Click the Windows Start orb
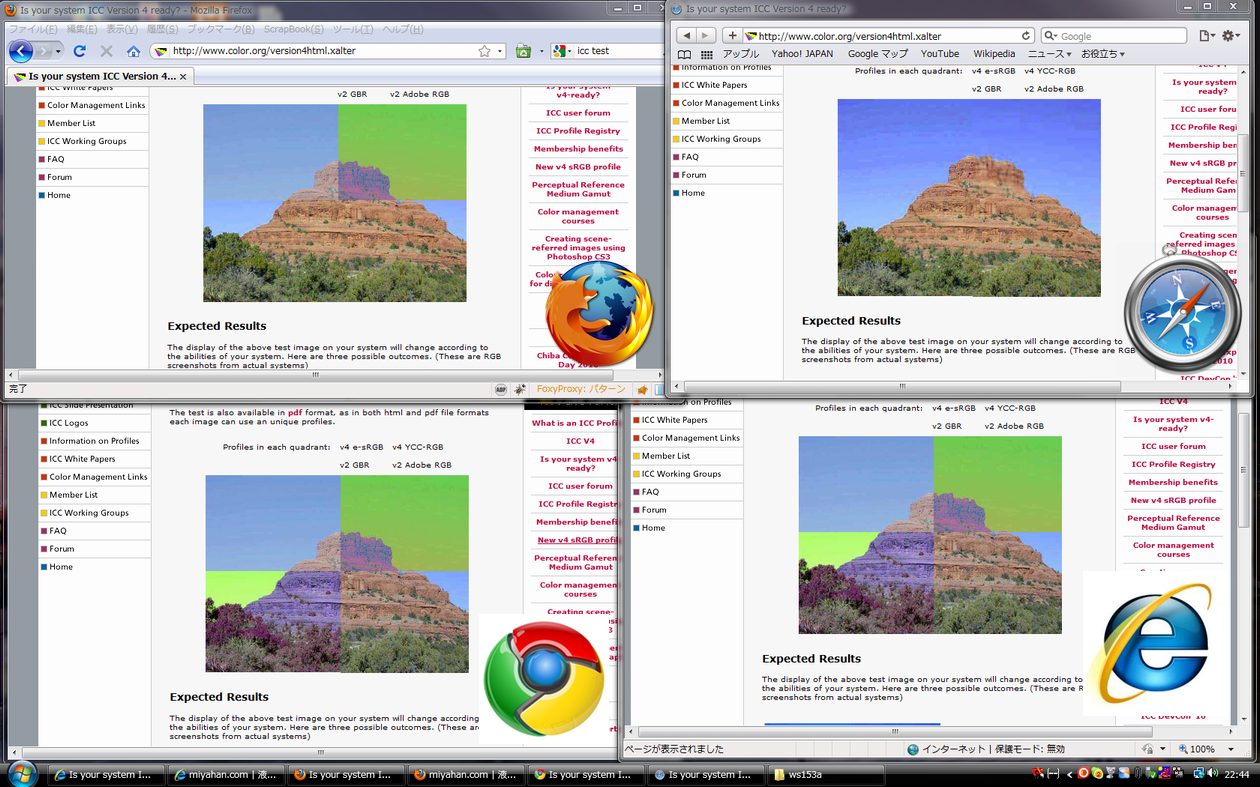Image resolution: width=1260 pixels, height=787 pixels. [22, 773]
